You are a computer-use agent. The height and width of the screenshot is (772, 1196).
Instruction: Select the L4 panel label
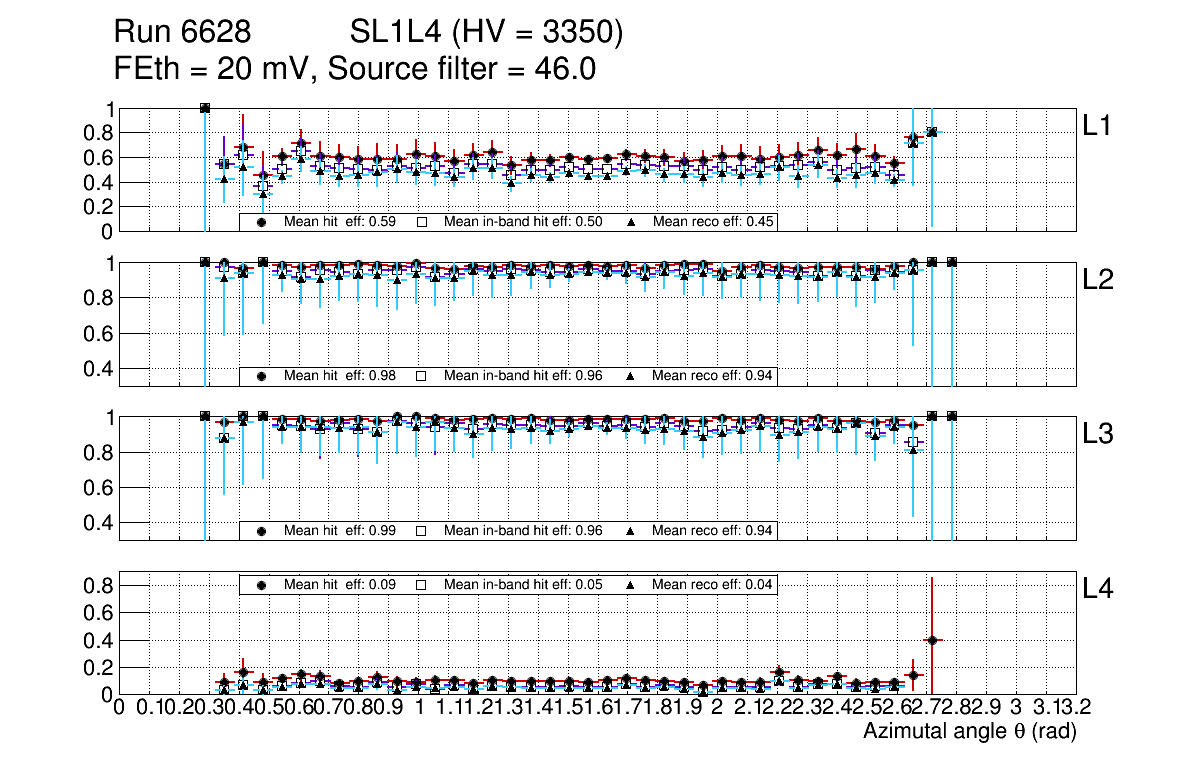coord(1097,589)
